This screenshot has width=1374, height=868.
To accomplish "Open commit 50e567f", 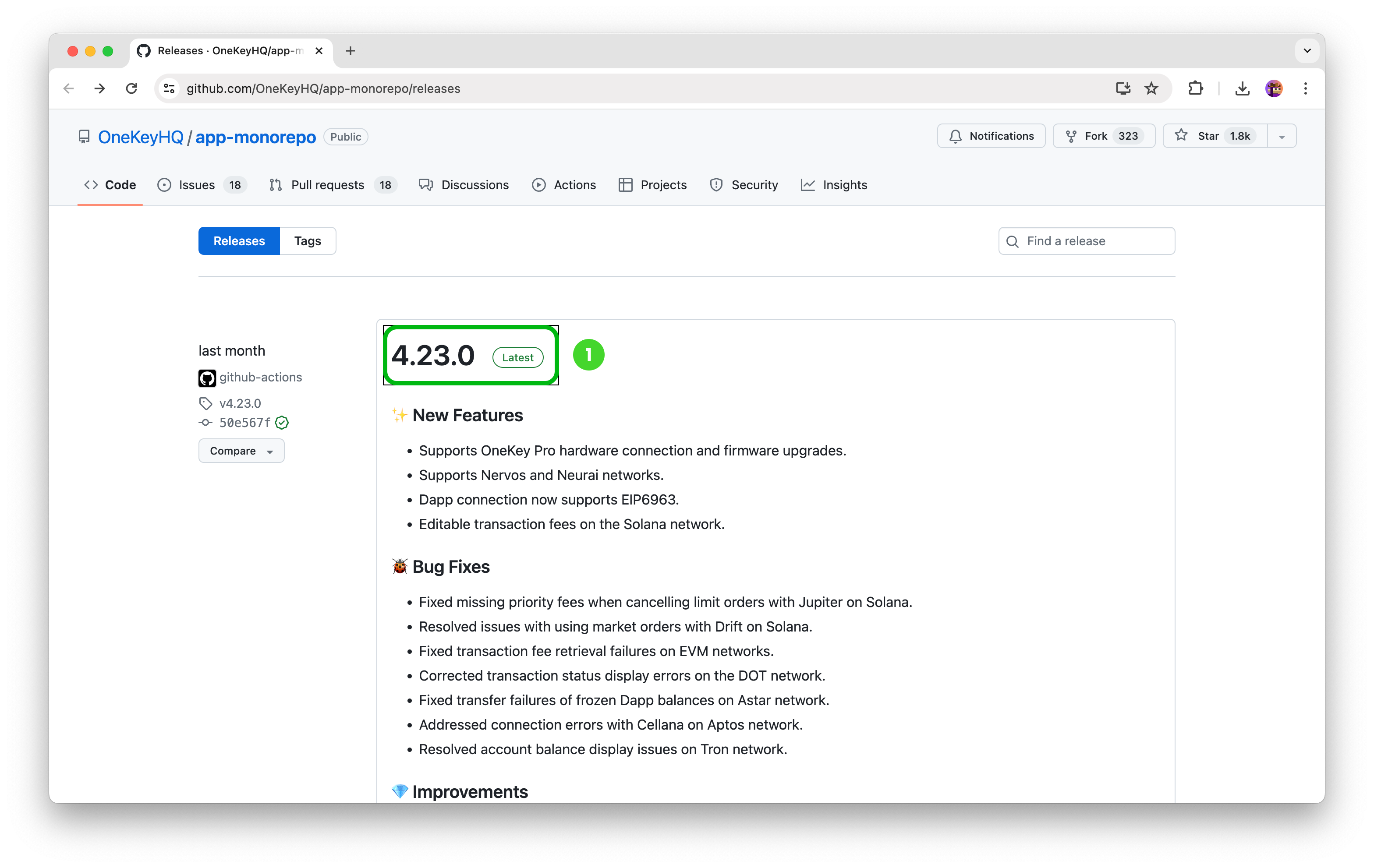I will click(x=245, y=423).
